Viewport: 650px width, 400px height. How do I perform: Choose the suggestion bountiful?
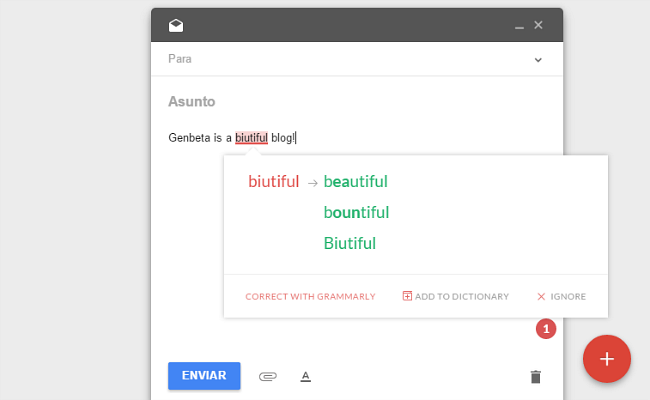pos(356,212)
